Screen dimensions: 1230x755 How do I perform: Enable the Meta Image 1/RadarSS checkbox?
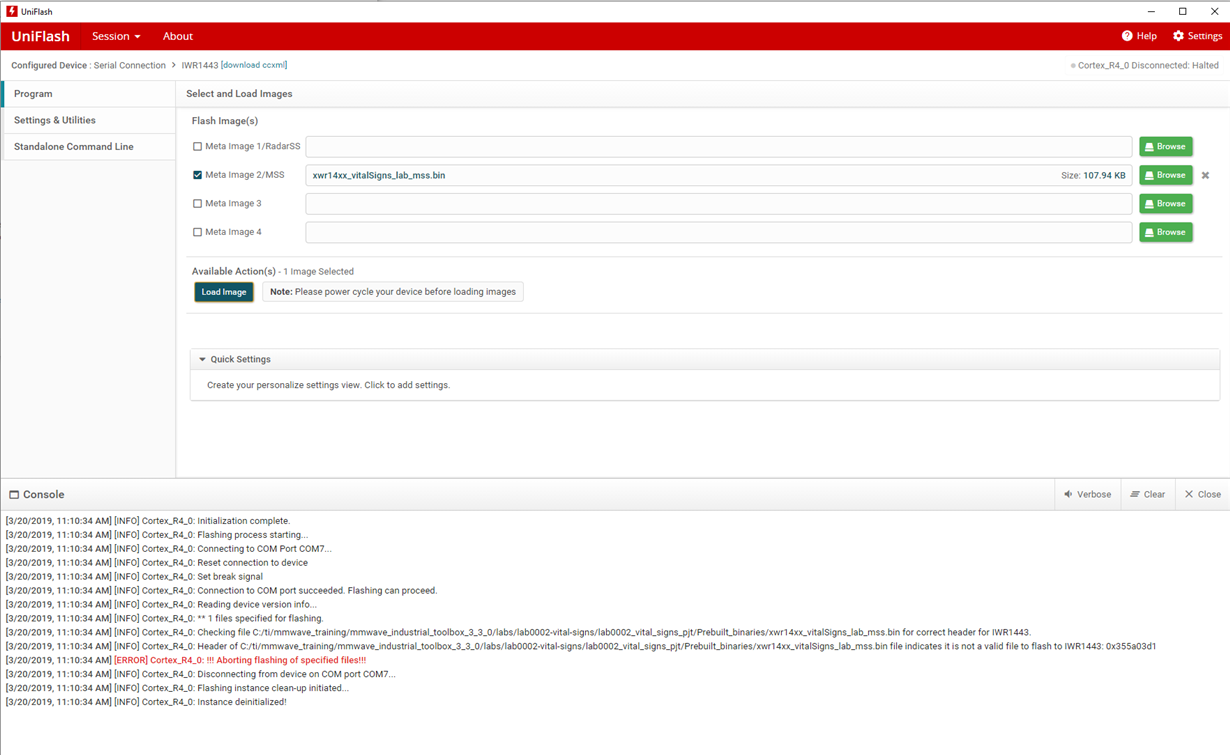point(197,147)
